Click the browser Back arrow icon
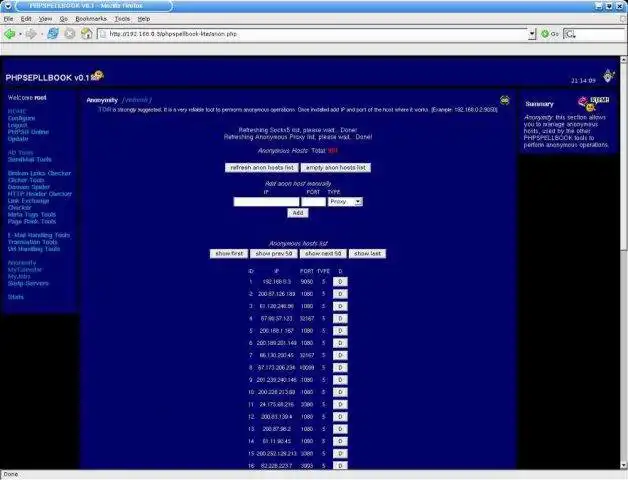Viewport: 628px width, 480px height. 10,34
